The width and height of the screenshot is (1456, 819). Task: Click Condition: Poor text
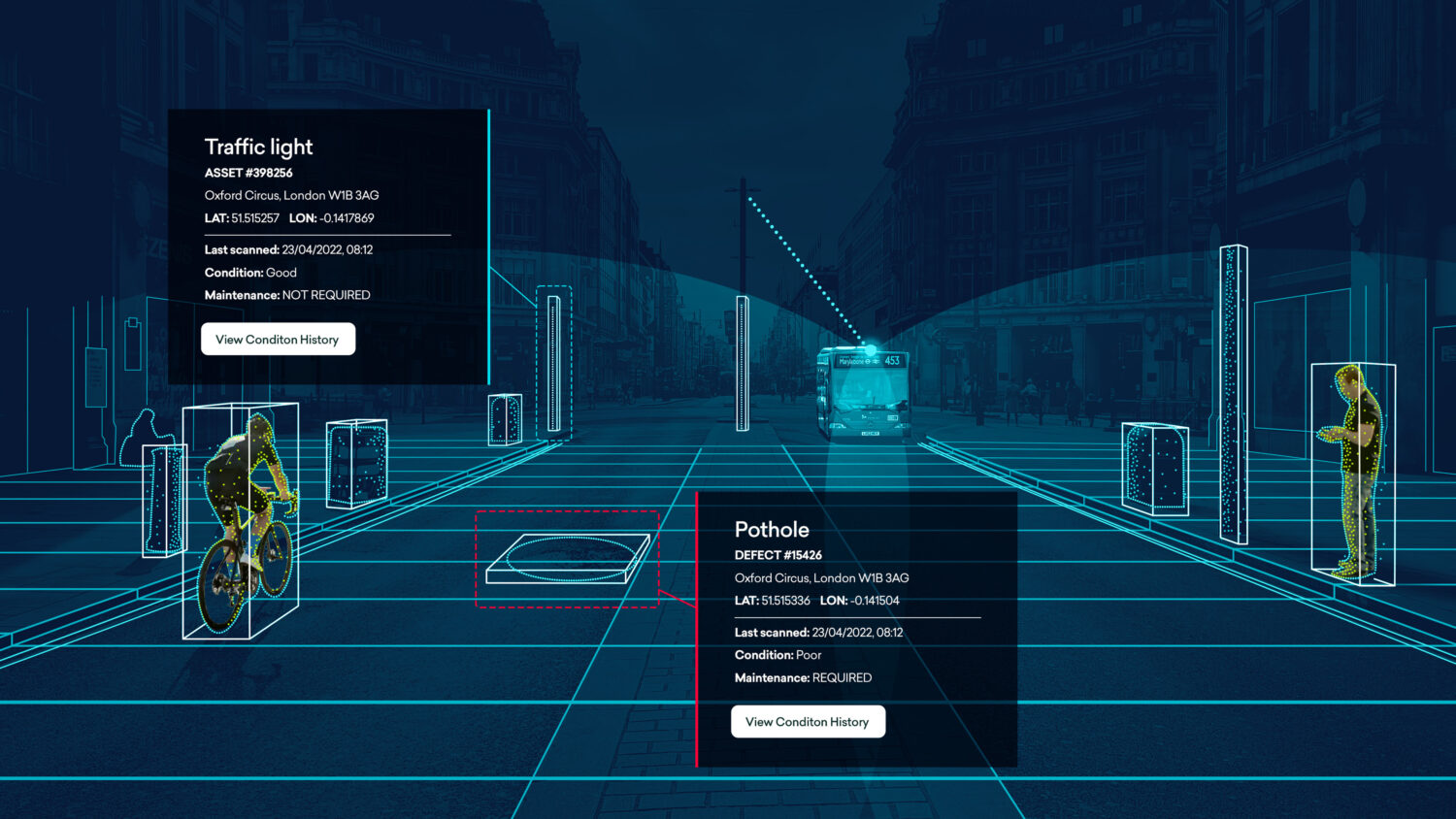coord(778,655)
